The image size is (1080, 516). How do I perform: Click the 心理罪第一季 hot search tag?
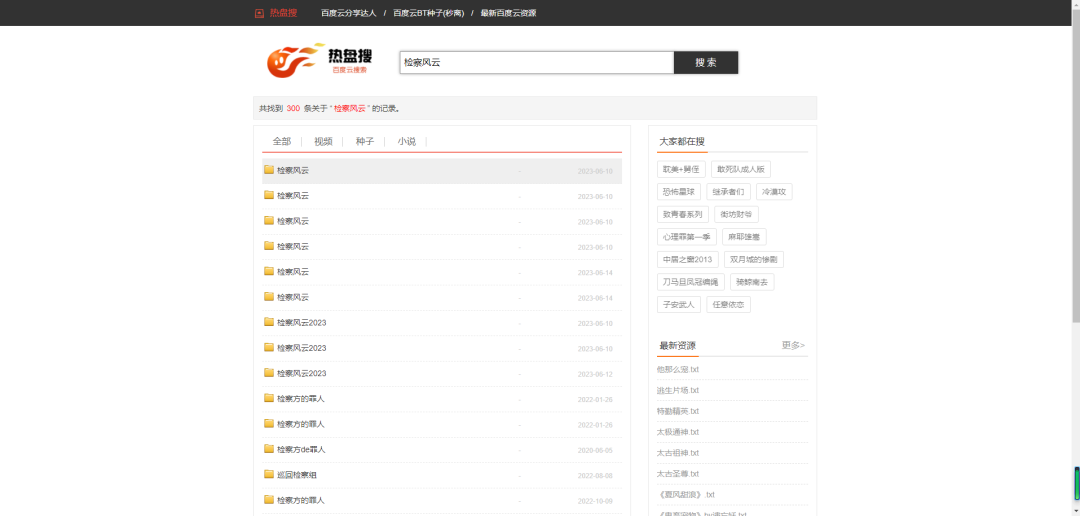click(687, 237)
